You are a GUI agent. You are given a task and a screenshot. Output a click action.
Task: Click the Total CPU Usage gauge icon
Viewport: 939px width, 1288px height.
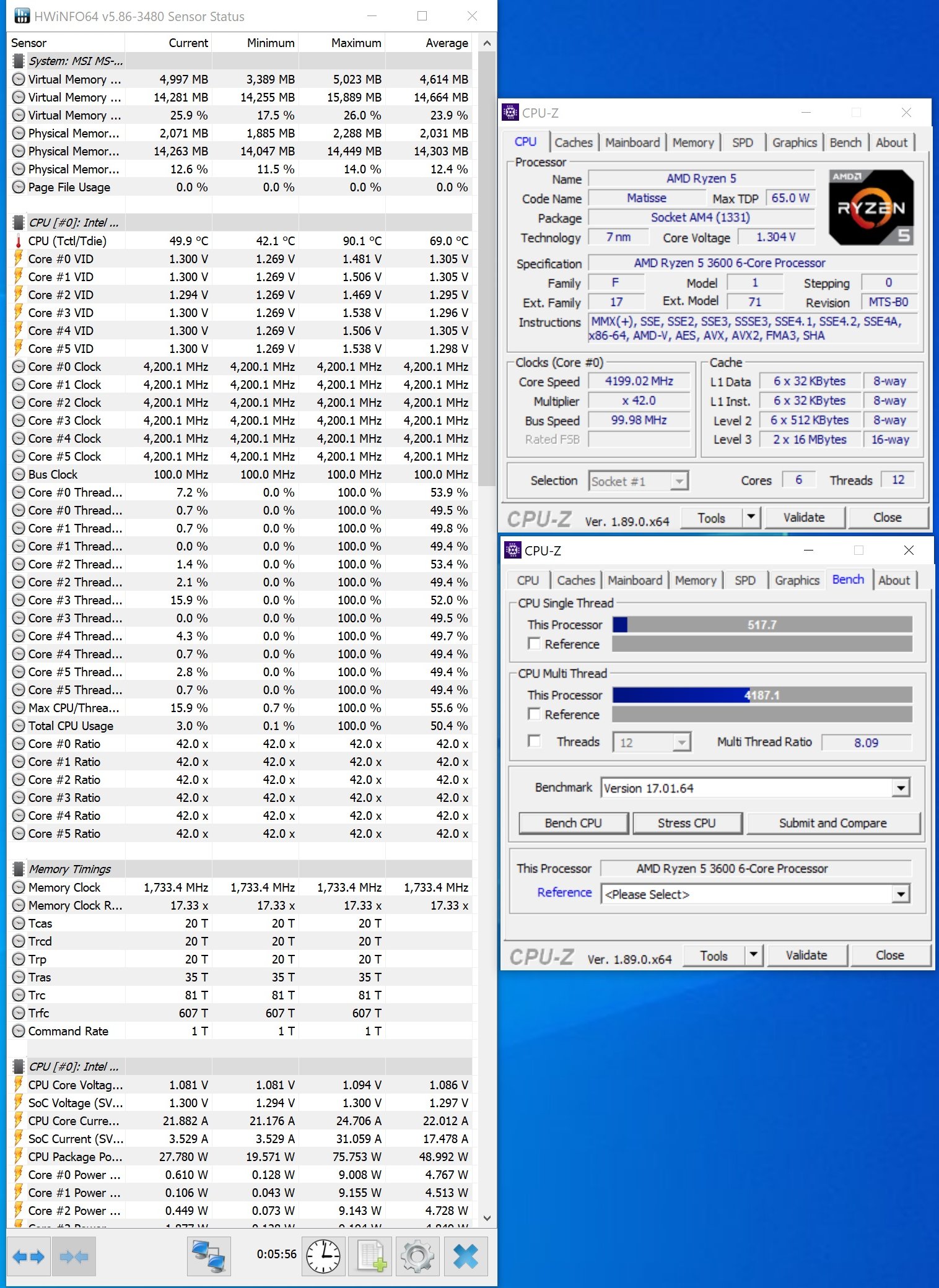(x=19, y=726)
